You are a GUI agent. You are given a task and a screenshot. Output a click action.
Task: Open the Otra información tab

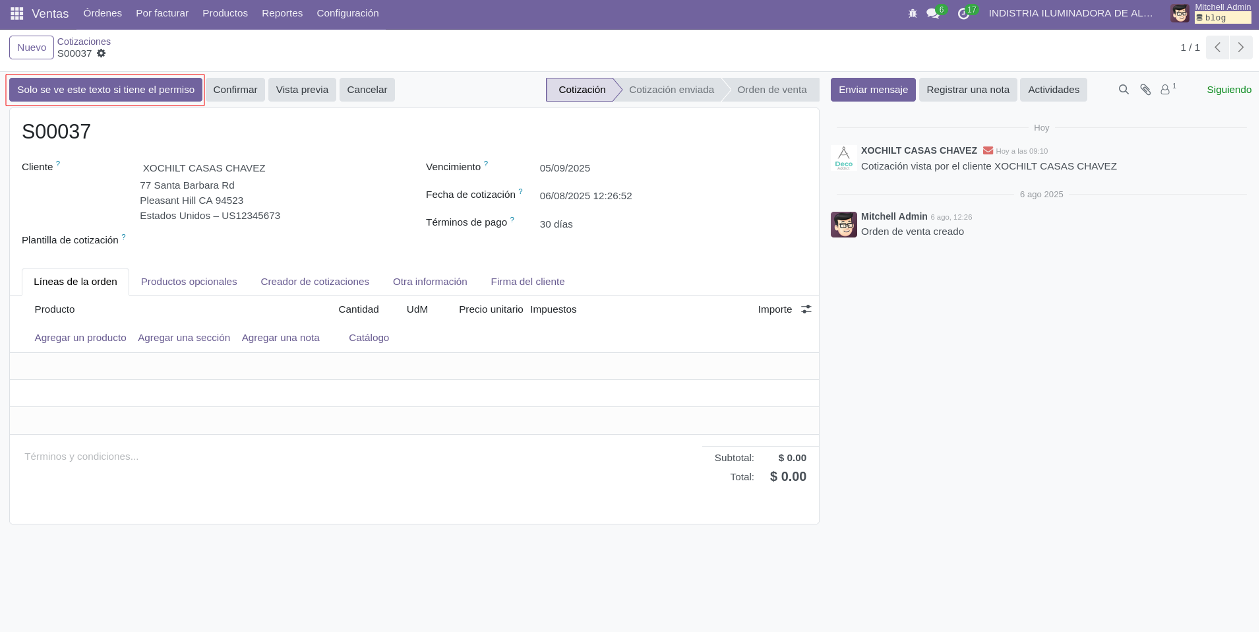point(430,282)
